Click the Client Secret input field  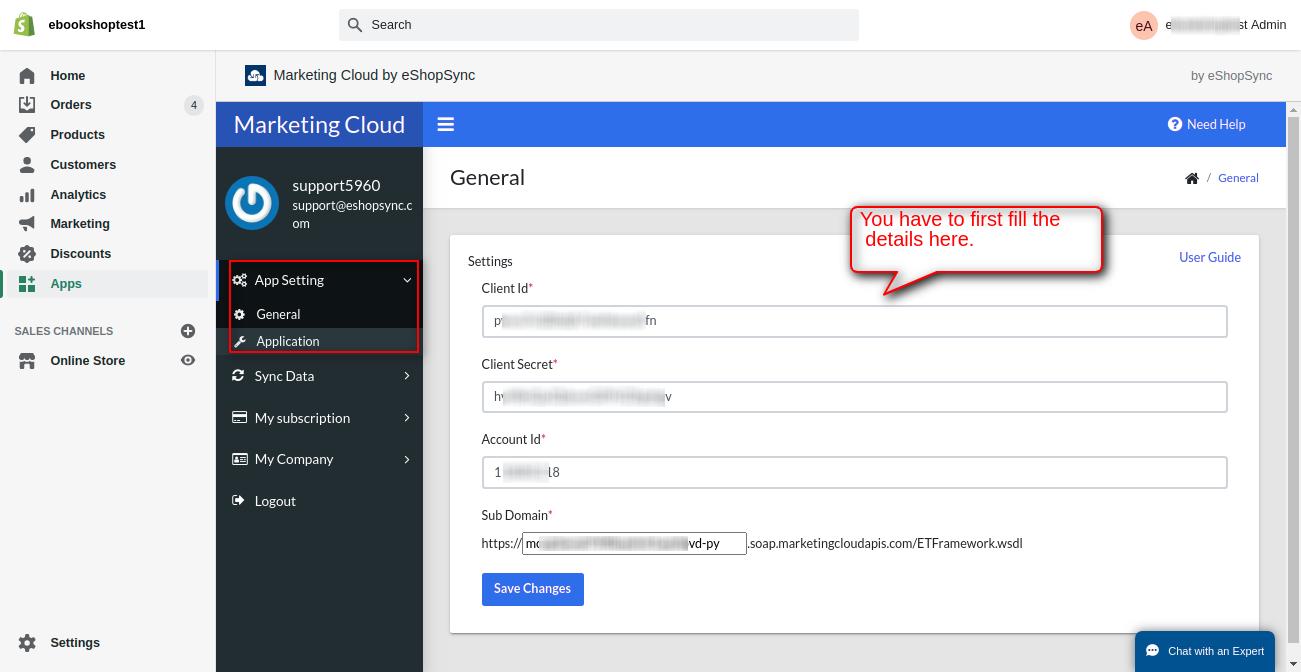[x=854, y=397]
